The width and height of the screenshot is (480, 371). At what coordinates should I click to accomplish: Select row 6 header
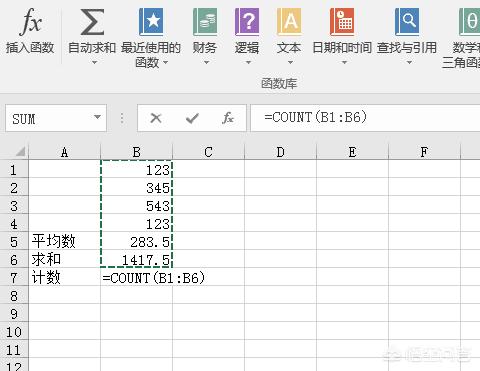pyautogui.click(x=14, y=260)
